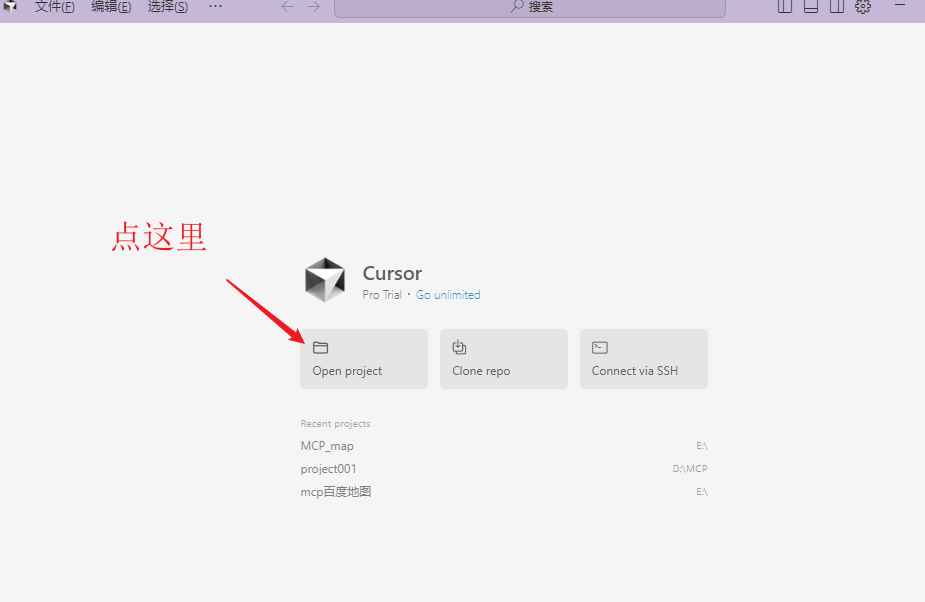The width and height of the screenshot is (925, 602).
Task: Open the 编辑(E) menu
Action: [111, 7]
